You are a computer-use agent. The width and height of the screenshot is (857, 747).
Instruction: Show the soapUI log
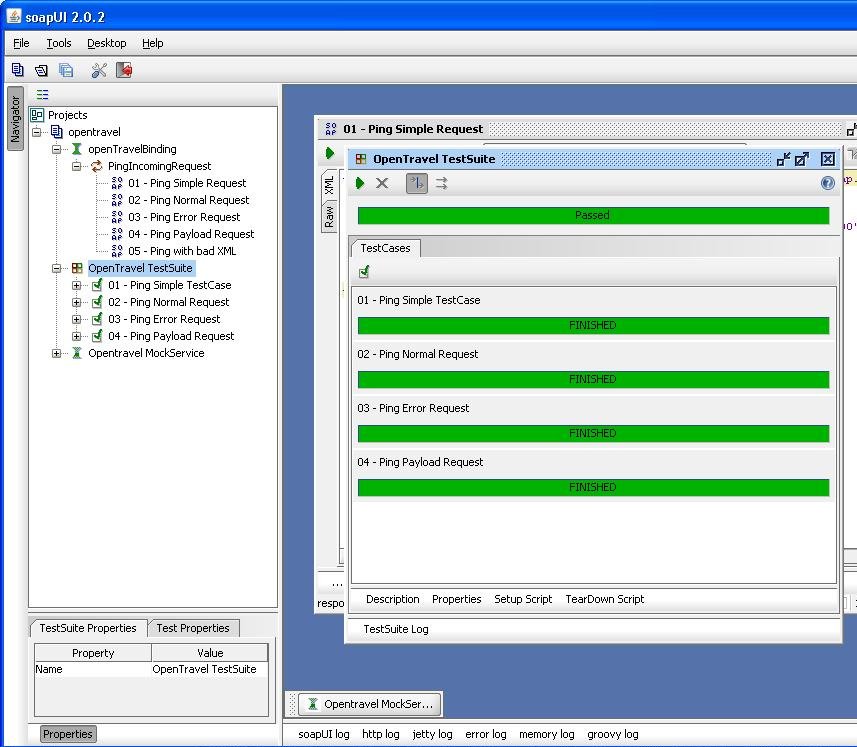coord(324,734)
